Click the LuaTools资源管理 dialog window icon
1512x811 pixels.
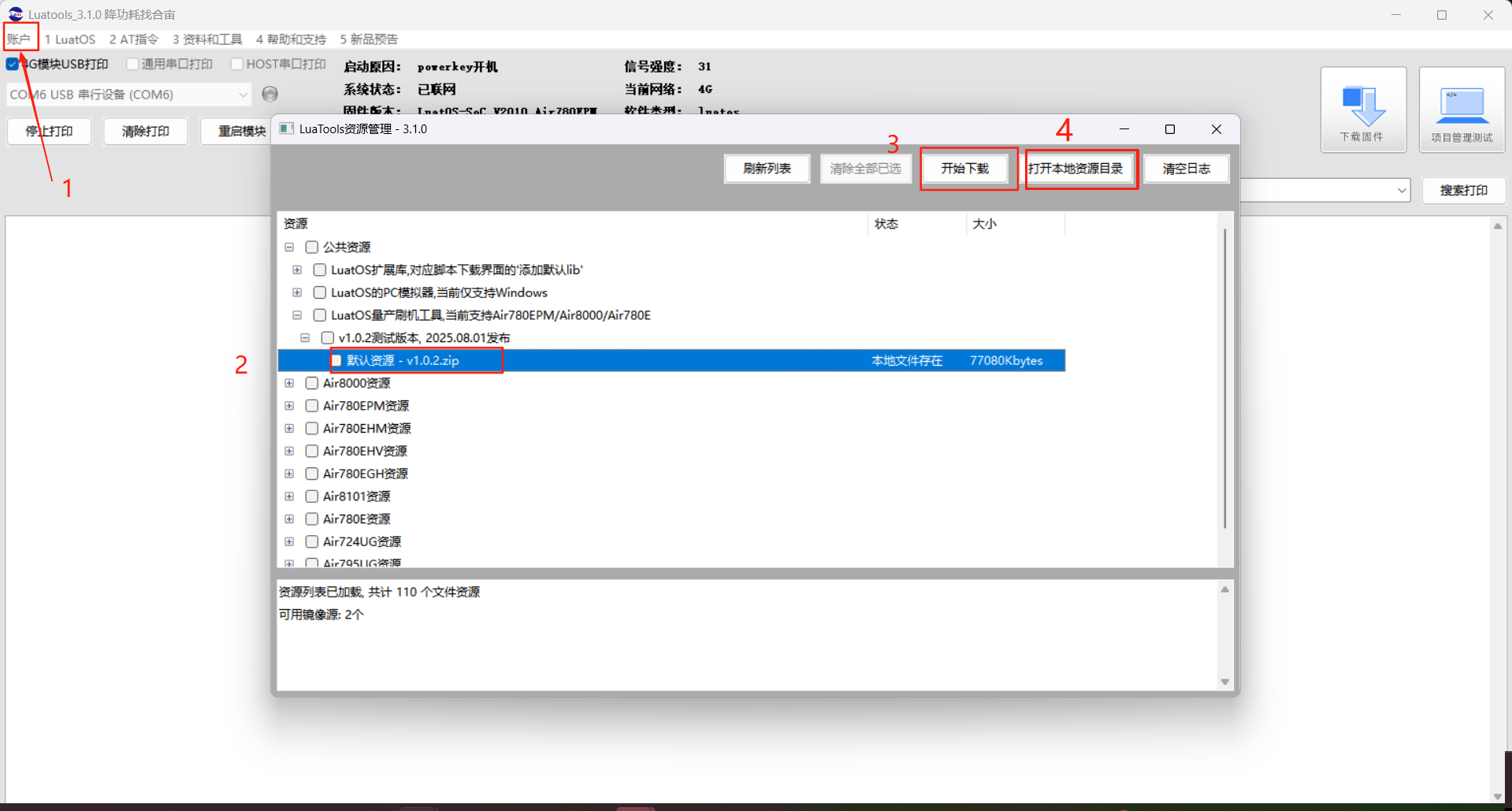(x=287, y=128)
